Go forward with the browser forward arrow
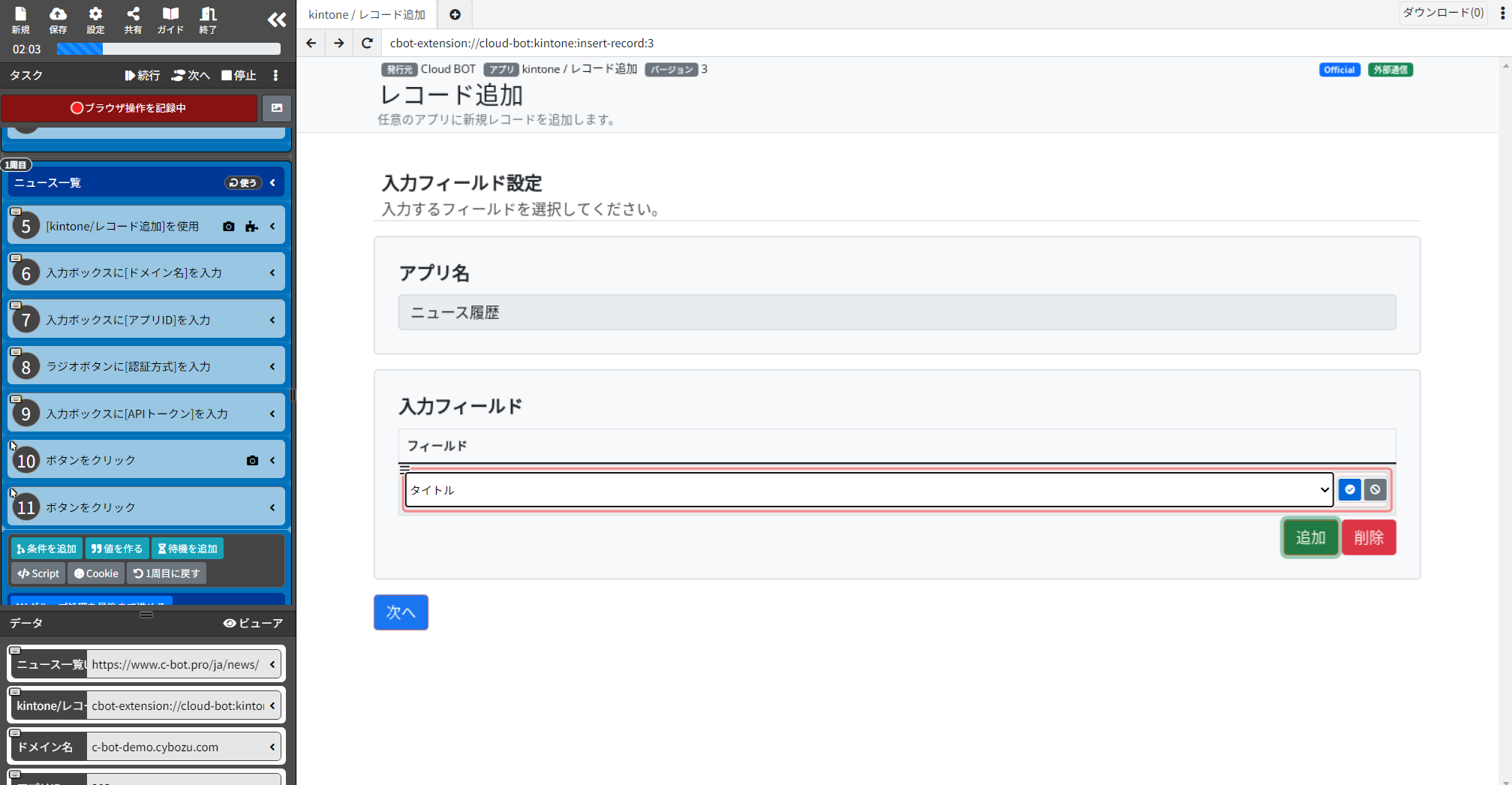Image resolution: width=1512 pixels, height=785 pixels. click(x=339, y=43)
